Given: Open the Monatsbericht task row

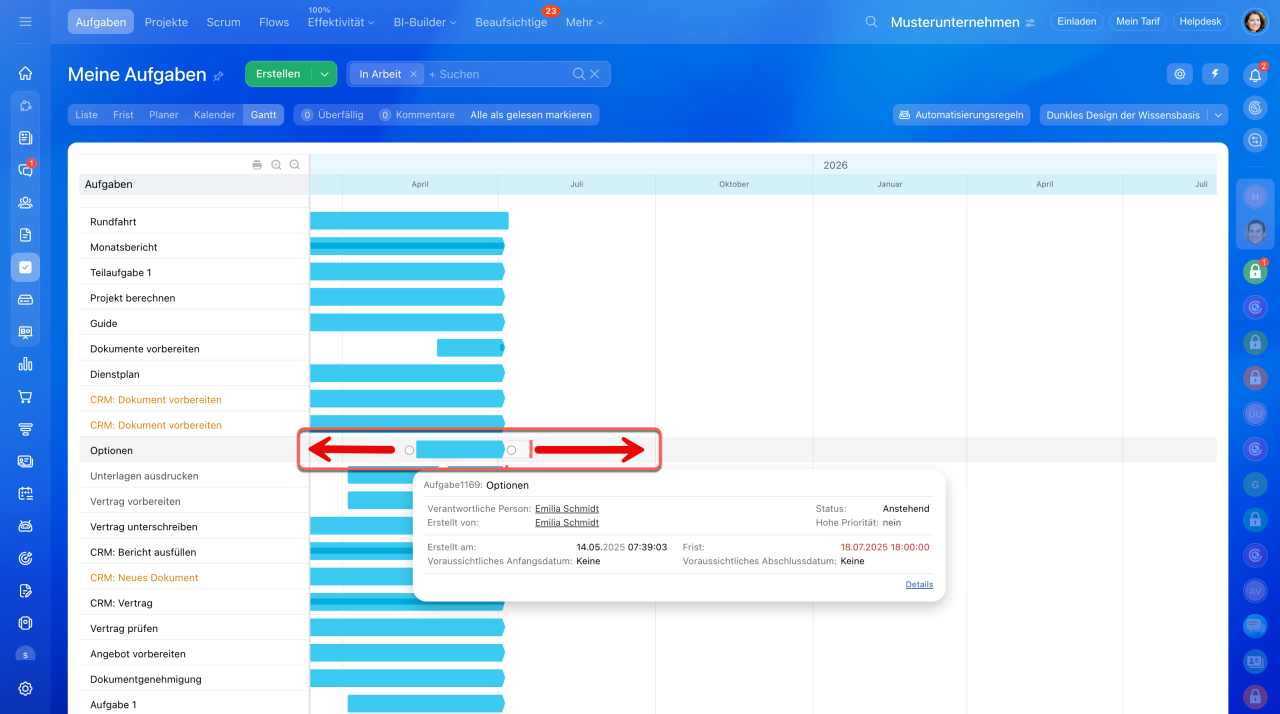Looking at the screenshot, I should point(124,247).
